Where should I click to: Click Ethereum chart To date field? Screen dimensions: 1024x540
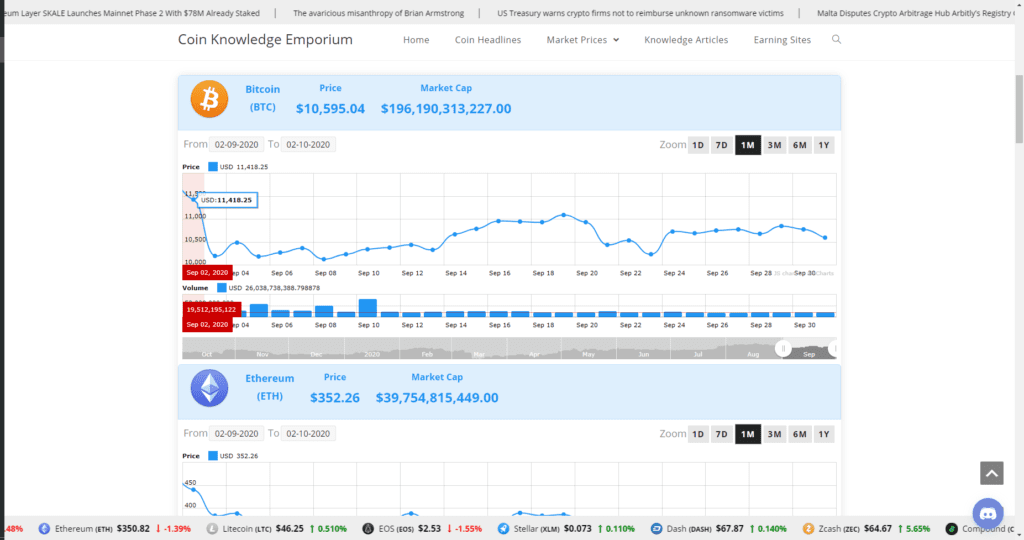coord(308,434)
